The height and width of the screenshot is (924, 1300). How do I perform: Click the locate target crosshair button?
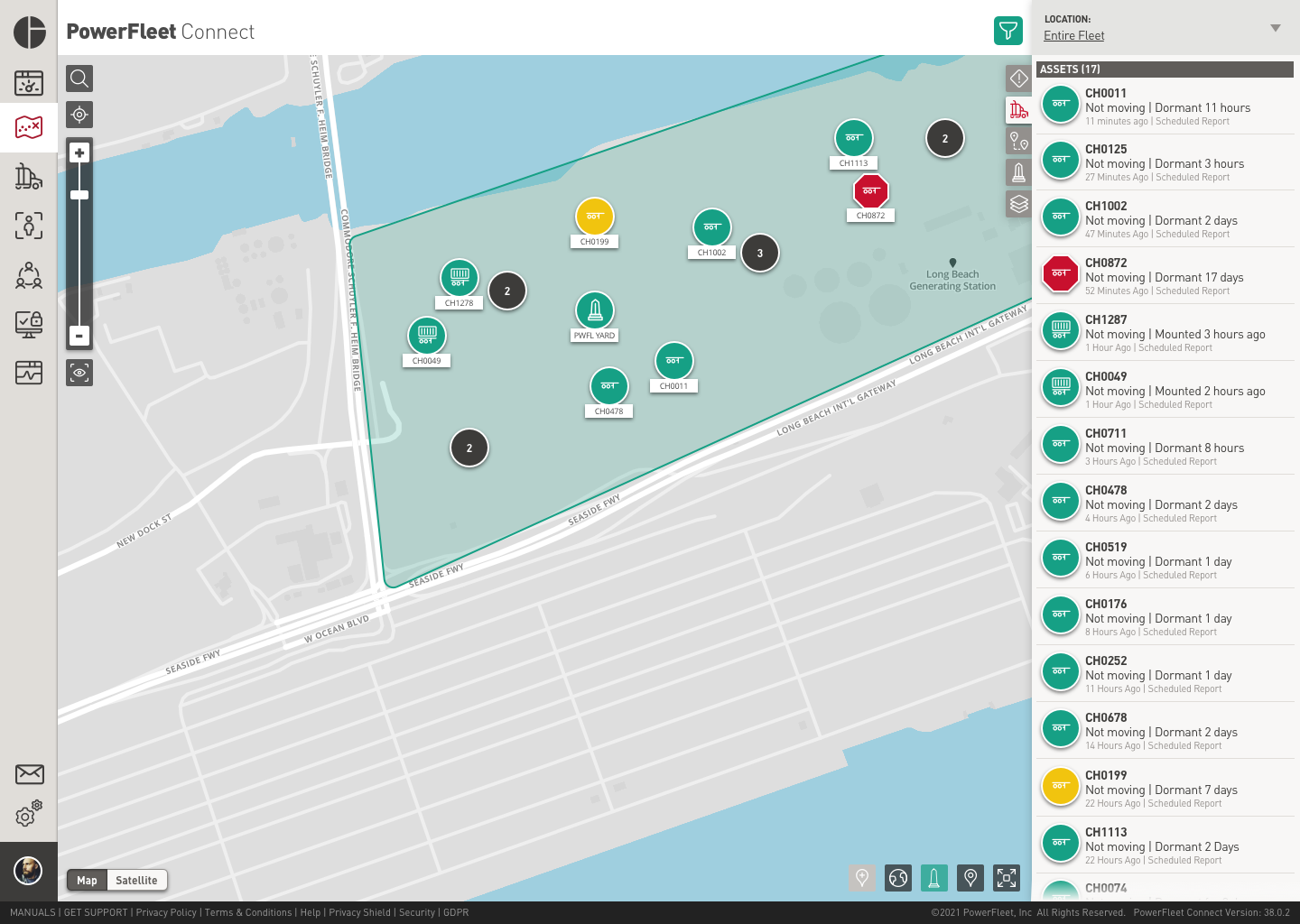click(79, 115)
